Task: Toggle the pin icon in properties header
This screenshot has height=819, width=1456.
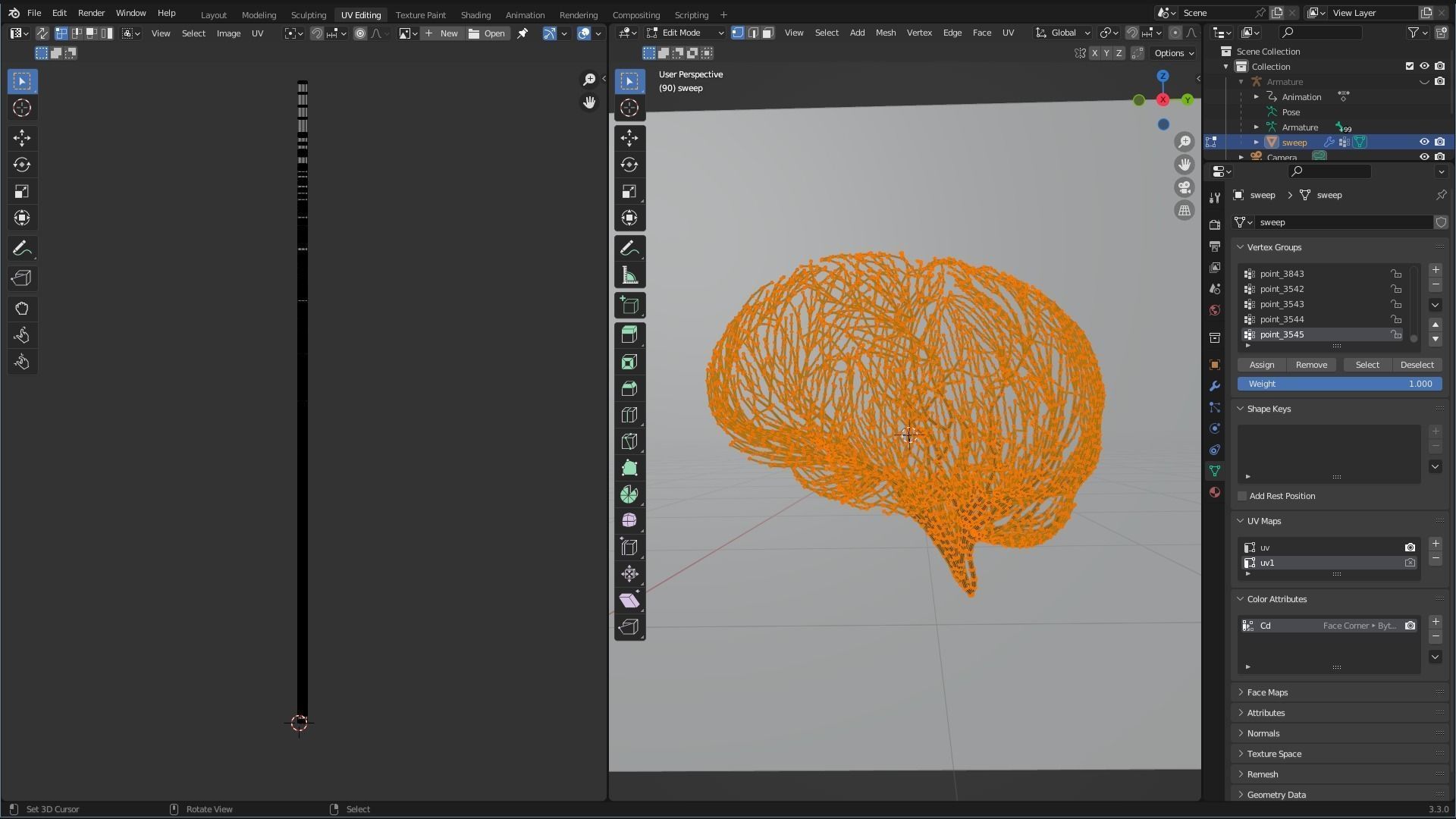Action: point(1441,195)
